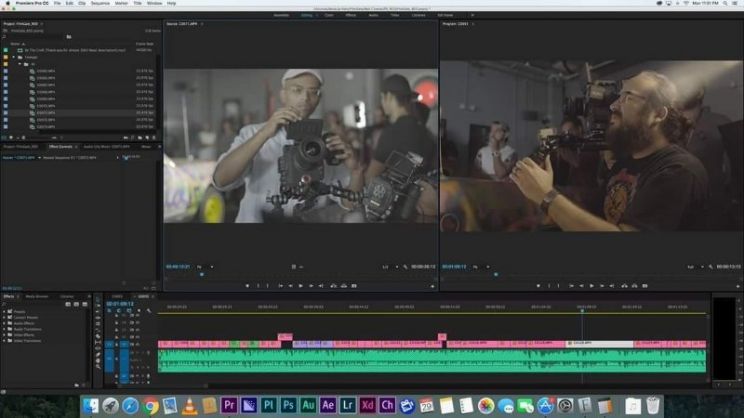The image size is (744, 418).
Task: Open Source monitor playback resolution dropdown
Action: [x=390, y=267]
